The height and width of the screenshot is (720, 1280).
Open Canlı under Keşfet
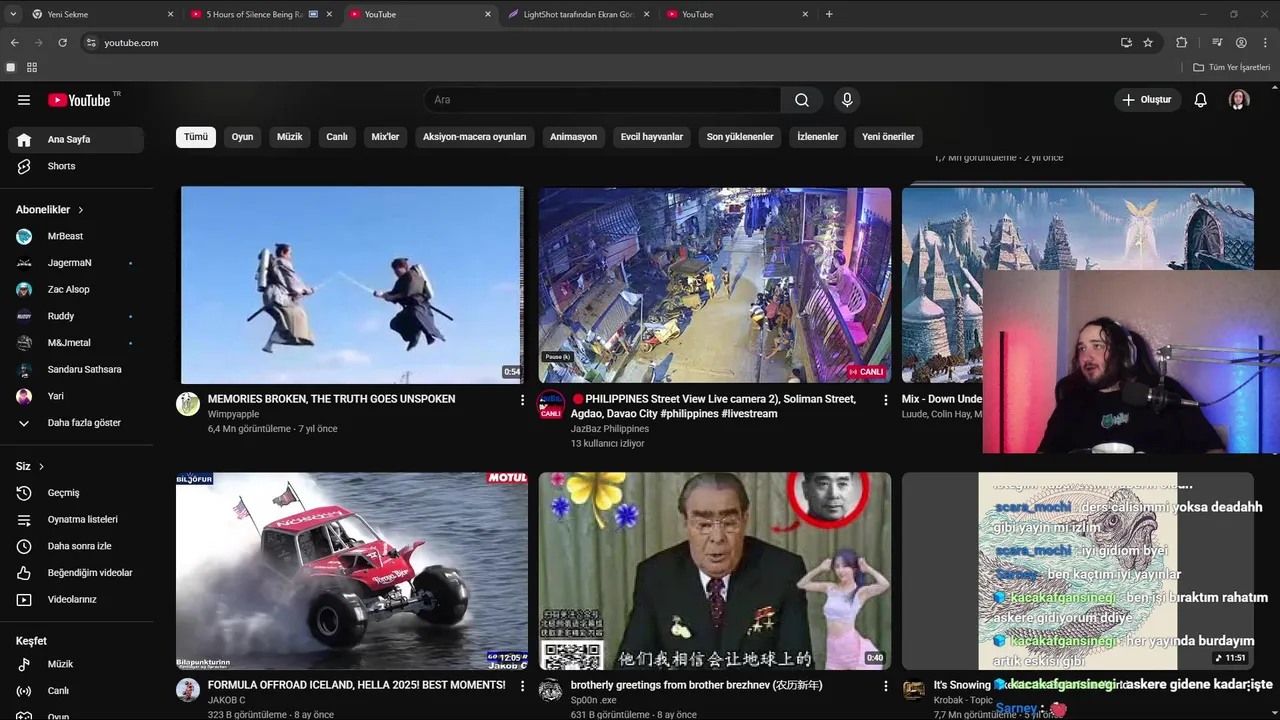tap(76, 691)
